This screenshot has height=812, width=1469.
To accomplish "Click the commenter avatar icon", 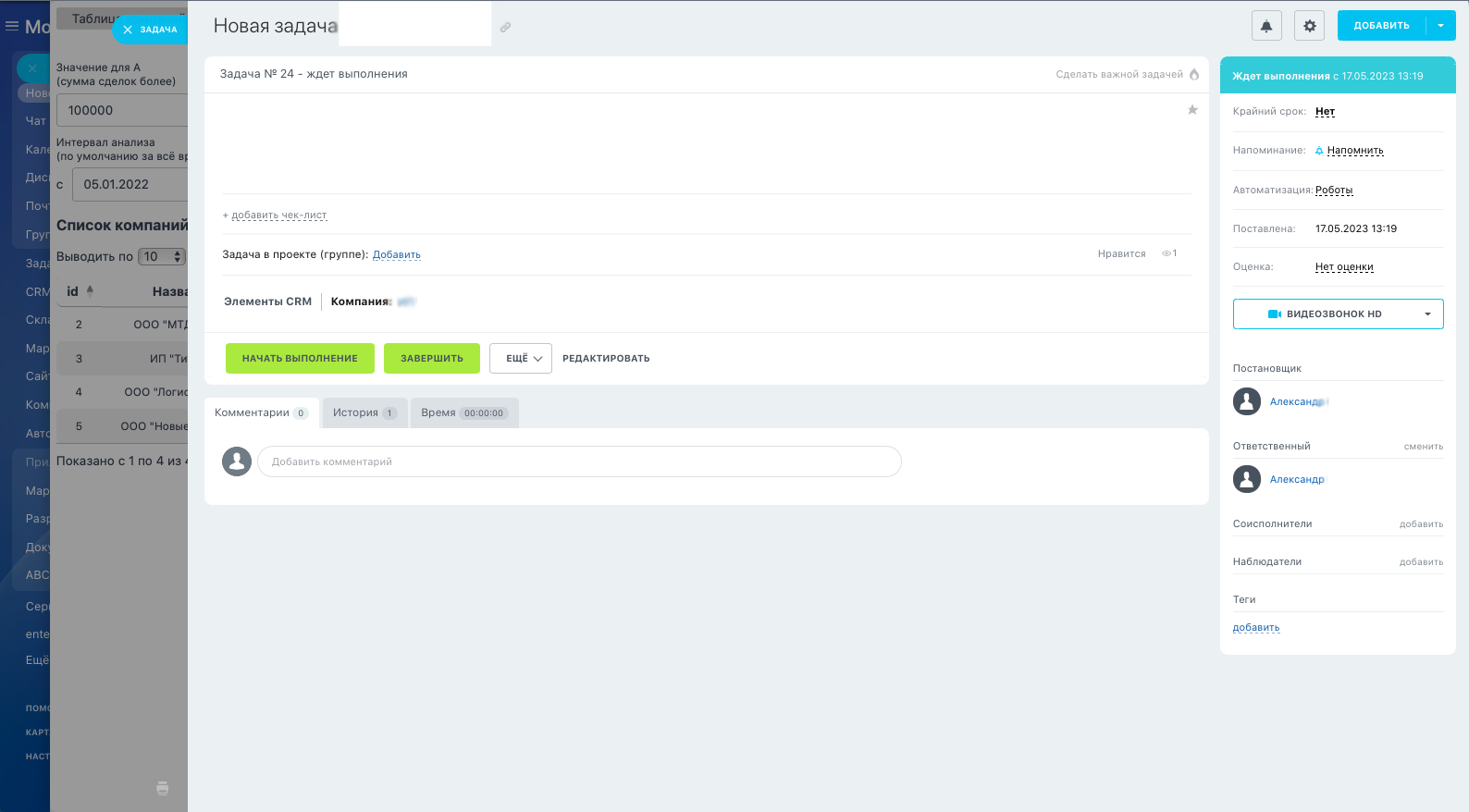I will (237, 461).
